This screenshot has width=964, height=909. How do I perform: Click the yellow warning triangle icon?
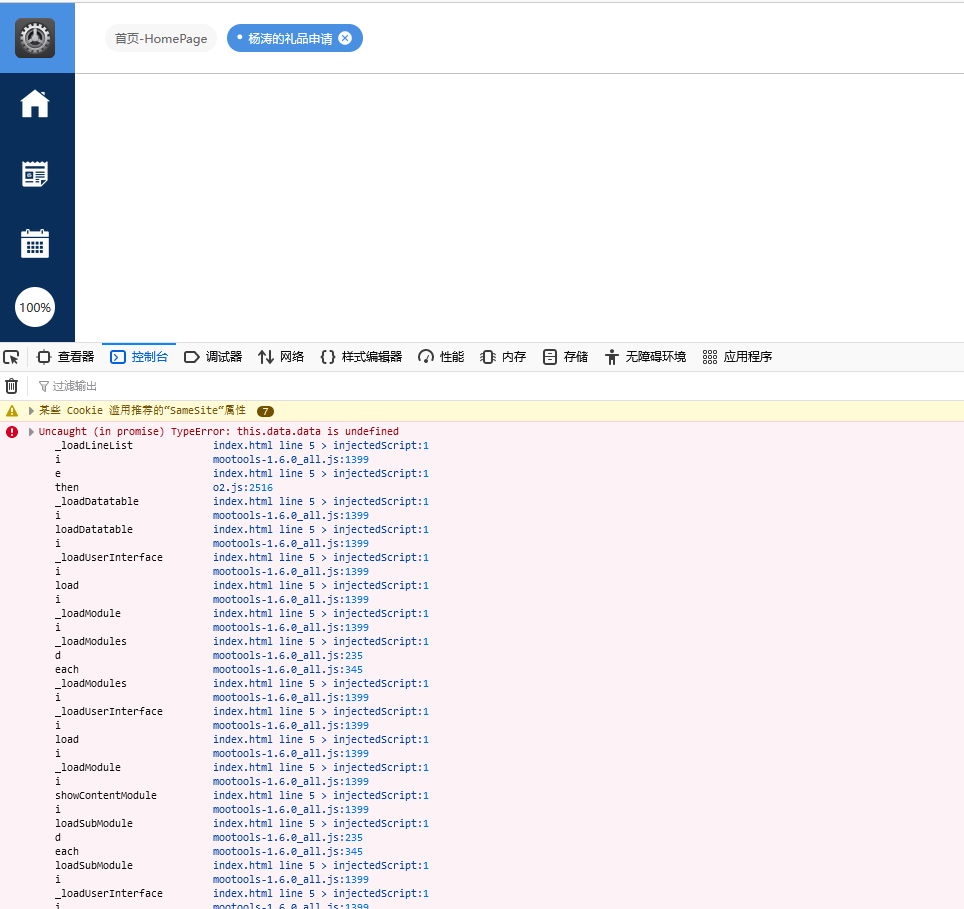click(12, 411)
